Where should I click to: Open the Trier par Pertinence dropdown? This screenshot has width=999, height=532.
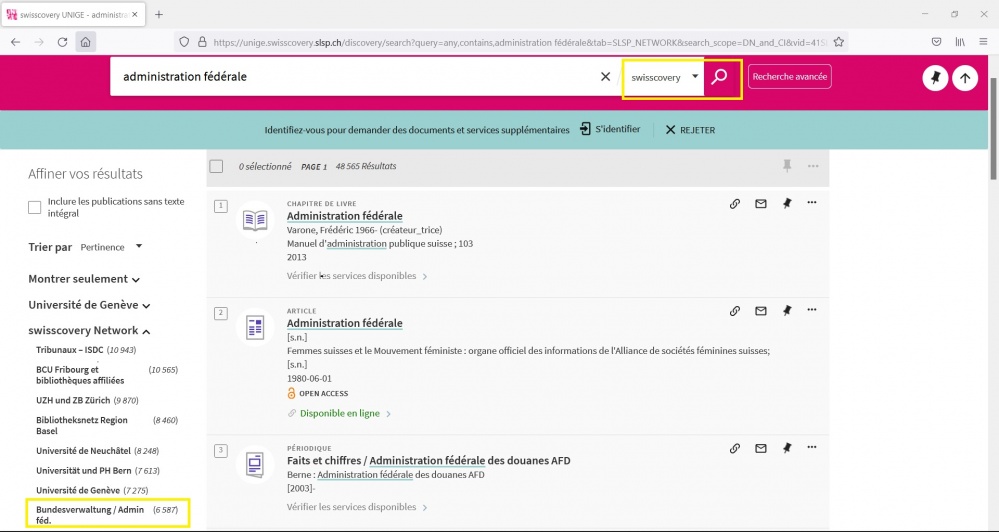pos(111,247)
